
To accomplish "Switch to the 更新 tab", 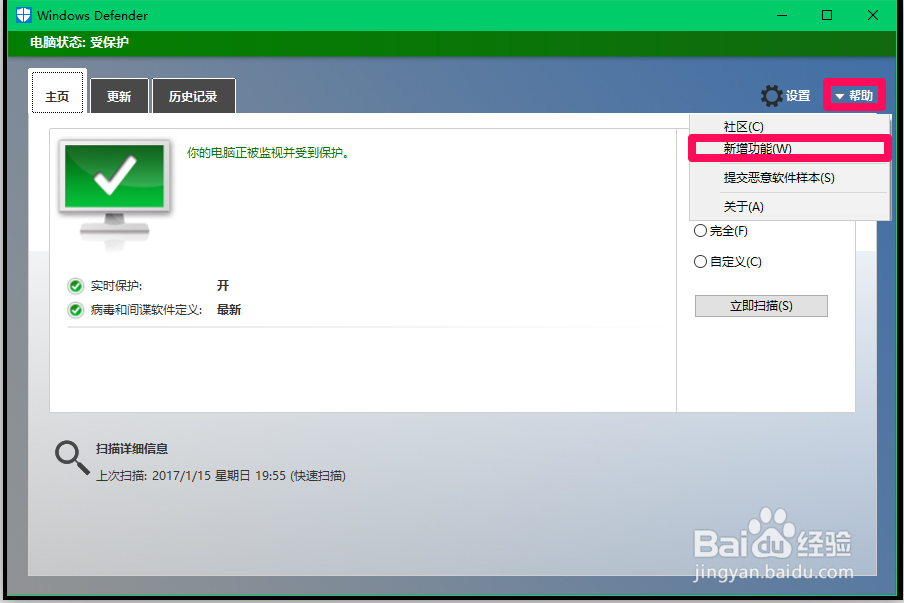I will pos(119,96).
